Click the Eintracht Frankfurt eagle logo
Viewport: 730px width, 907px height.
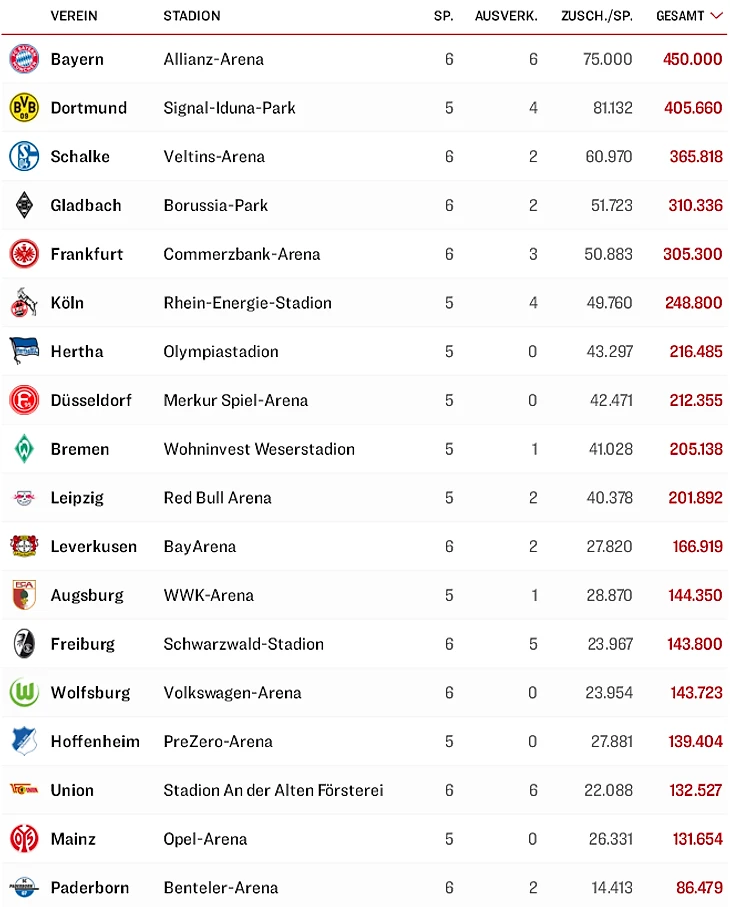point(24,254)
